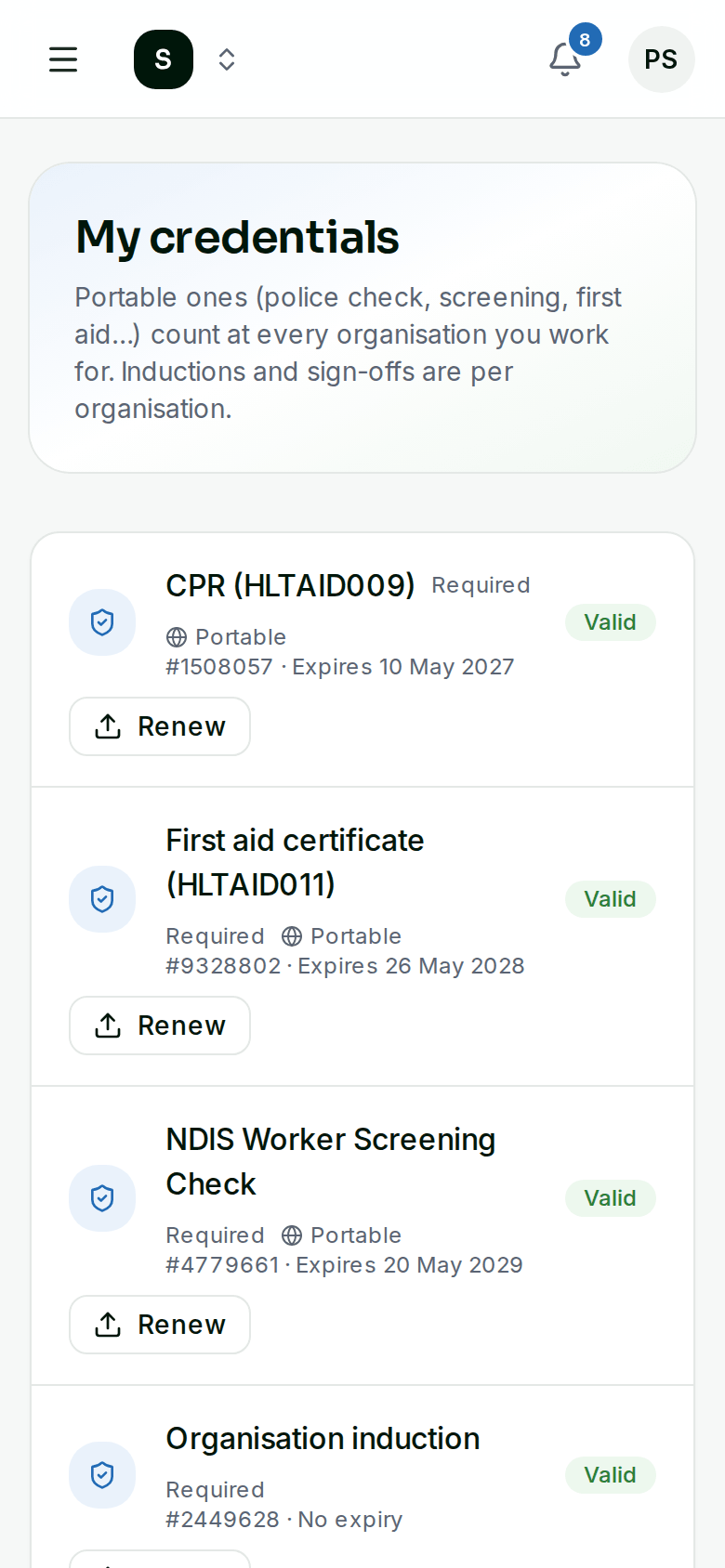Click shield icon beside NDIS Worker Screening
Image resolution: width=725 pixels, height=1568 pixels.
tap(102, 1198)
